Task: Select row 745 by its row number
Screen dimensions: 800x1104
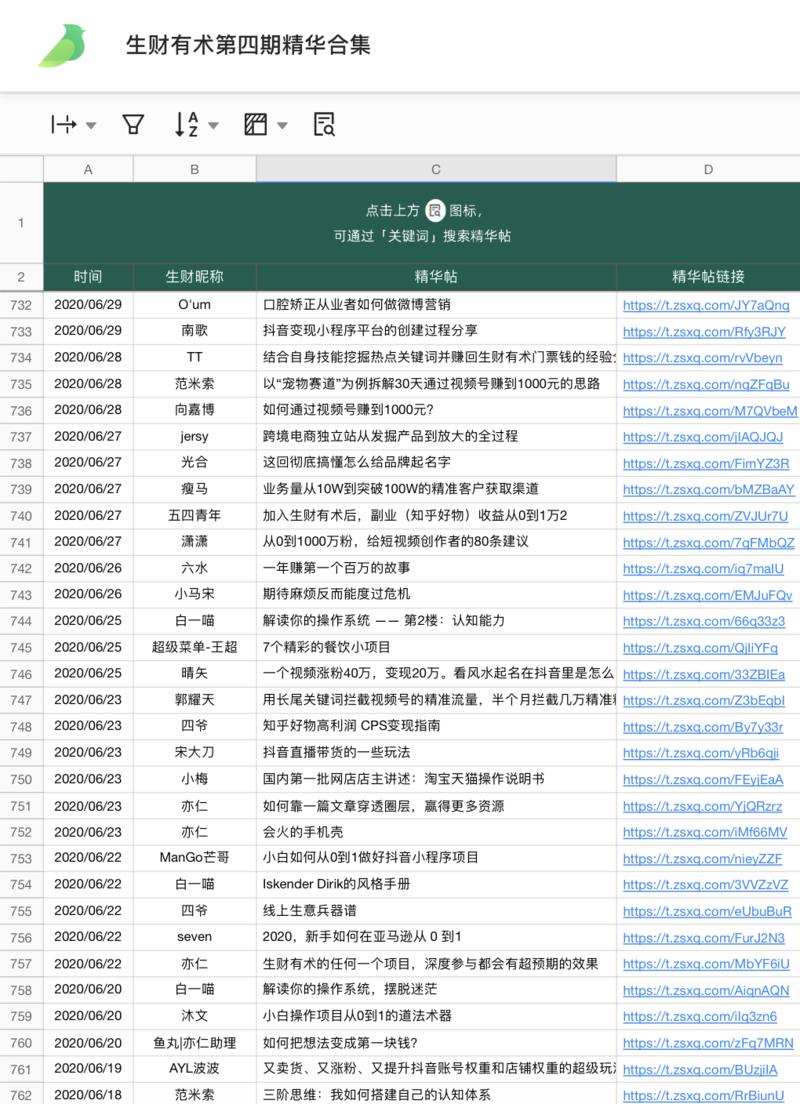Action: coord(20,647)
